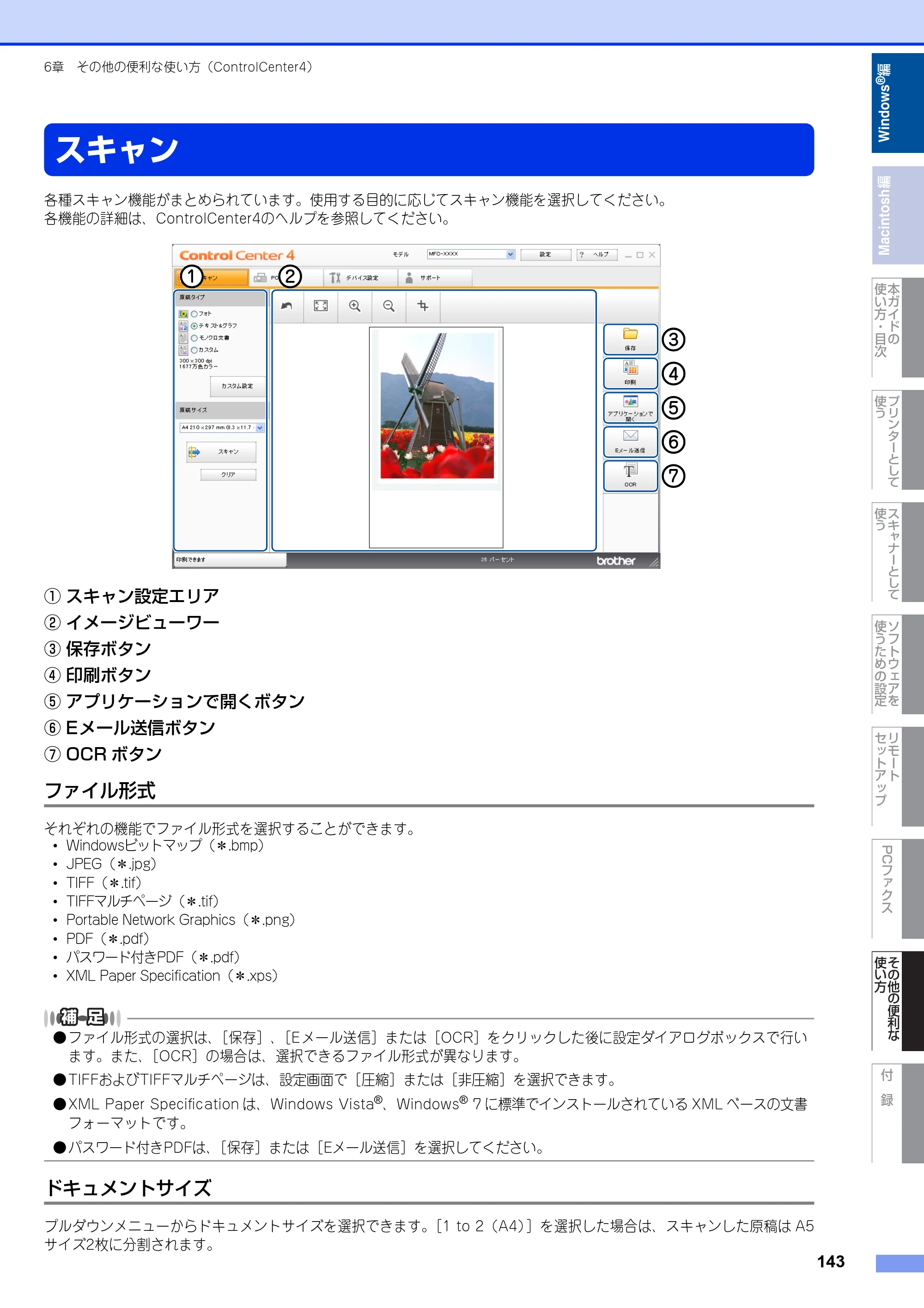Go to 付録 side tab
Viewport: 924px width, 1308px height.
(x=897, y=1113)
